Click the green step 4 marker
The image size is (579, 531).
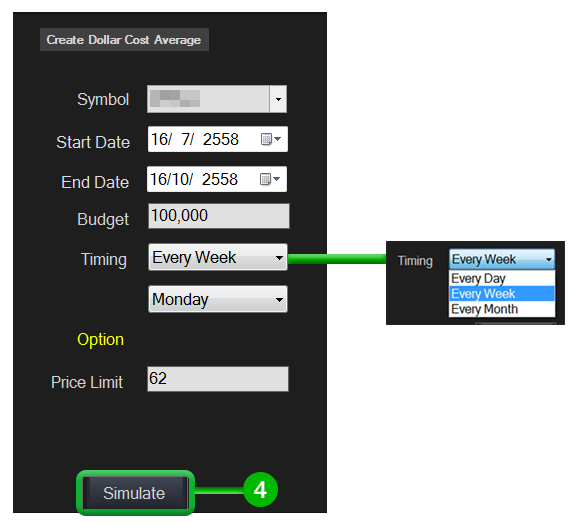click(260, 490)
